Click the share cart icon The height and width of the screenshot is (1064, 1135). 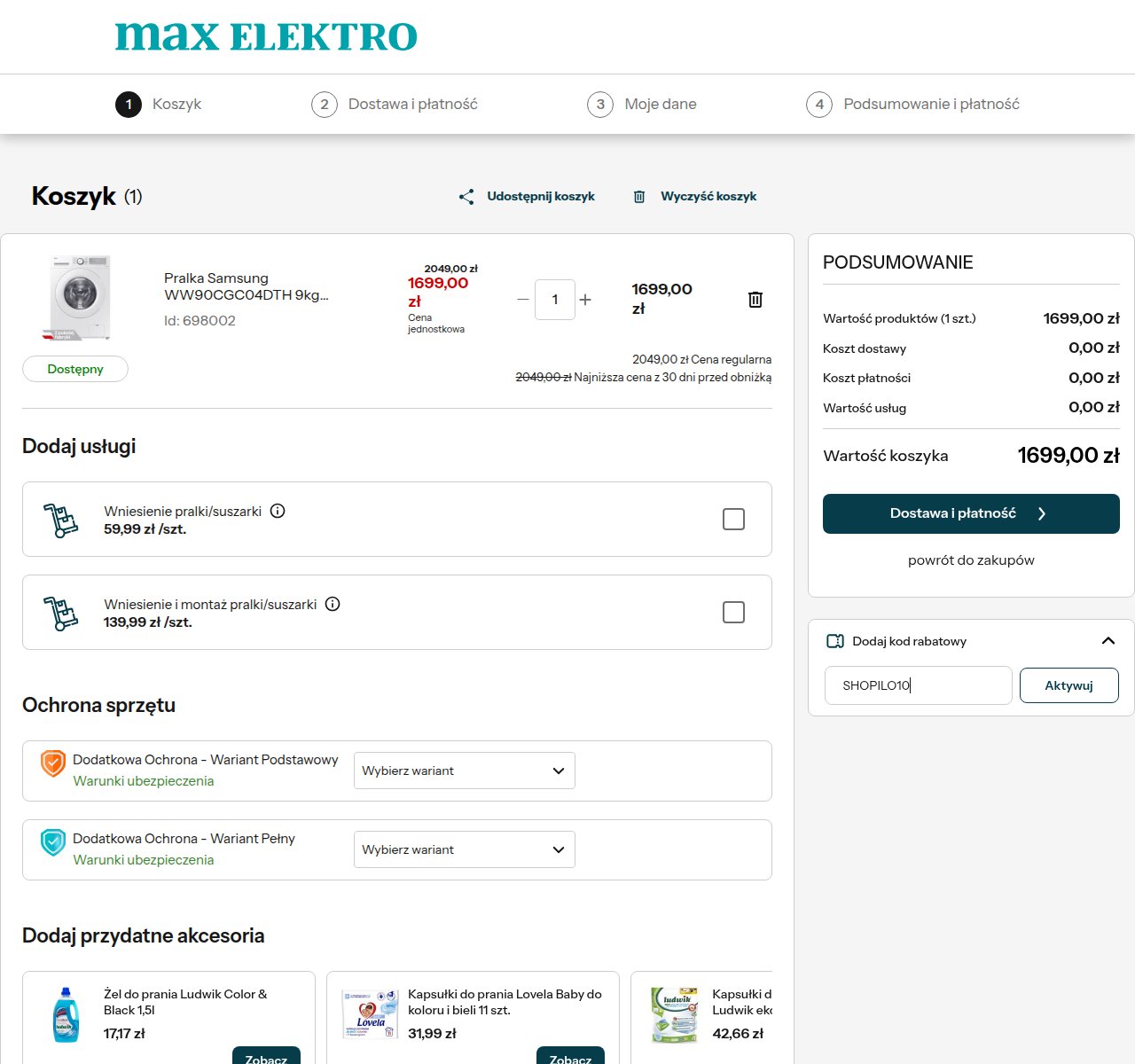[466, 197]
